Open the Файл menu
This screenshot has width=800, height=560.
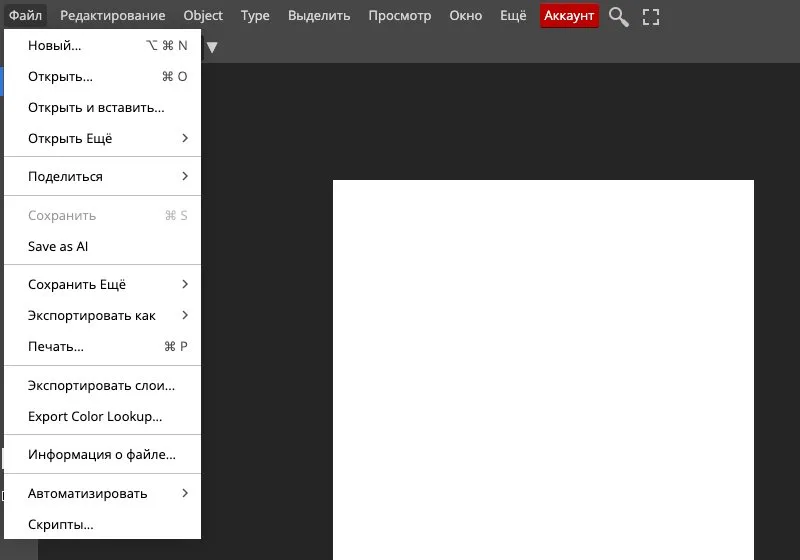point(25,15)
